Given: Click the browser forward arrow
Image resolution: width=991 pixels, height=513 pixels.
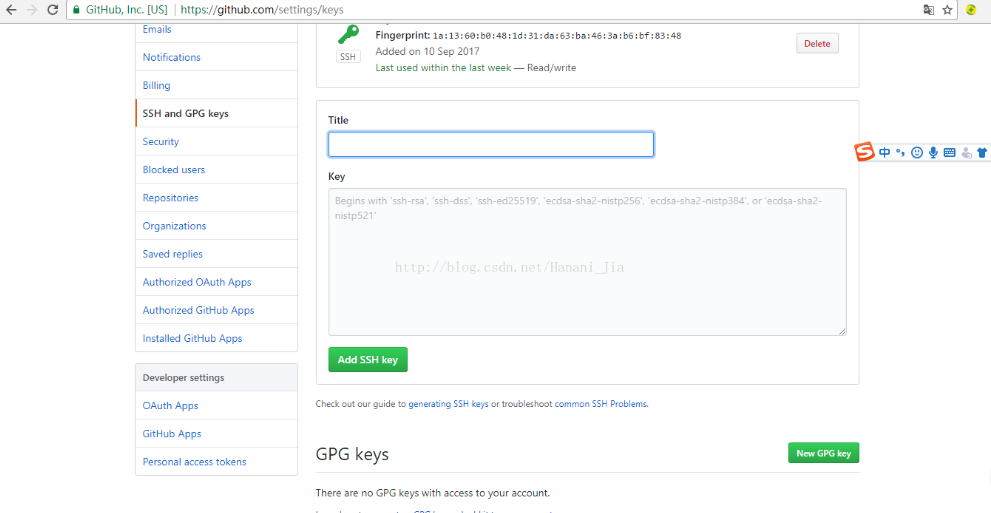Looking at the screenshot, I should 32,9.
